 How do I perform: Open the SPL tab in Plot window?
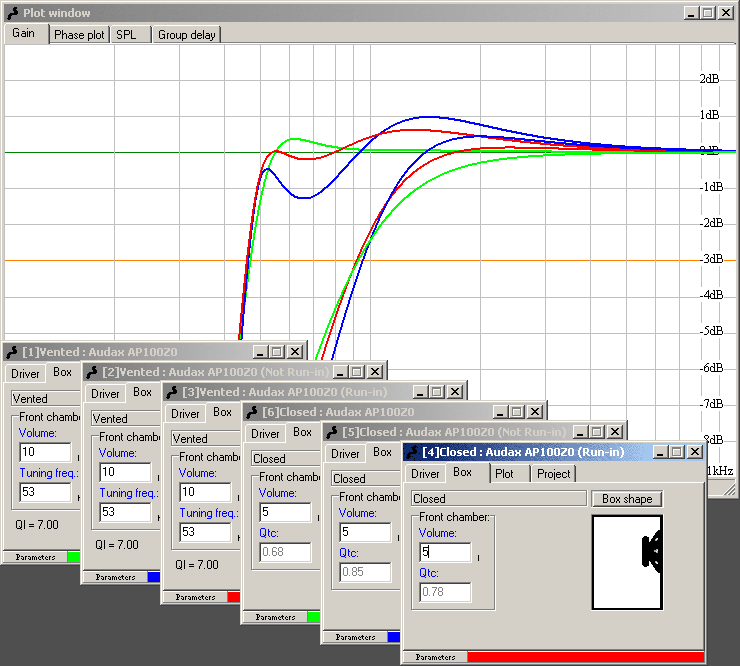(x=131, y=35)
